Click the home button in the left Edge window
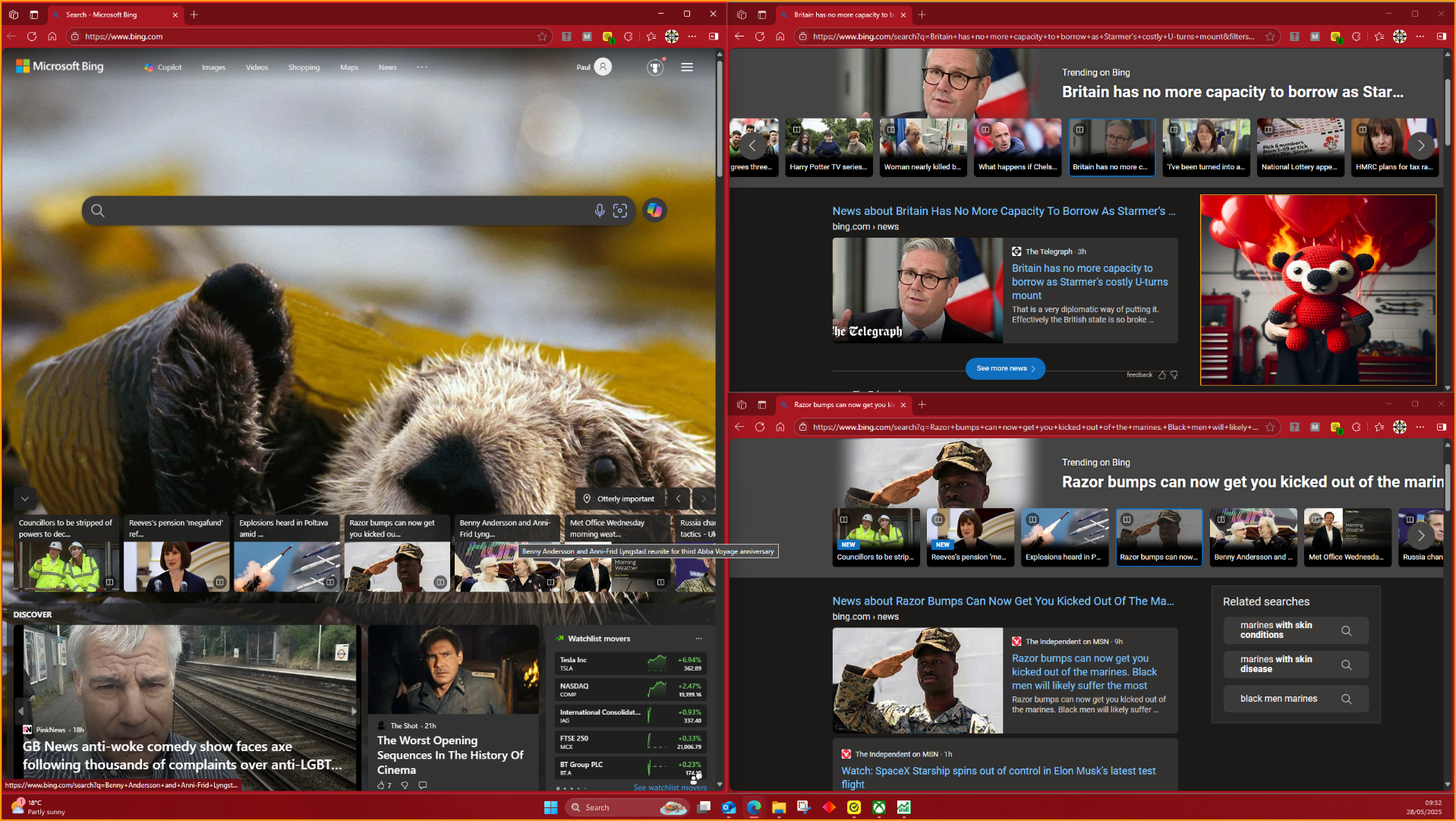This screenshot has height=821, width=1456. (52, 36)
